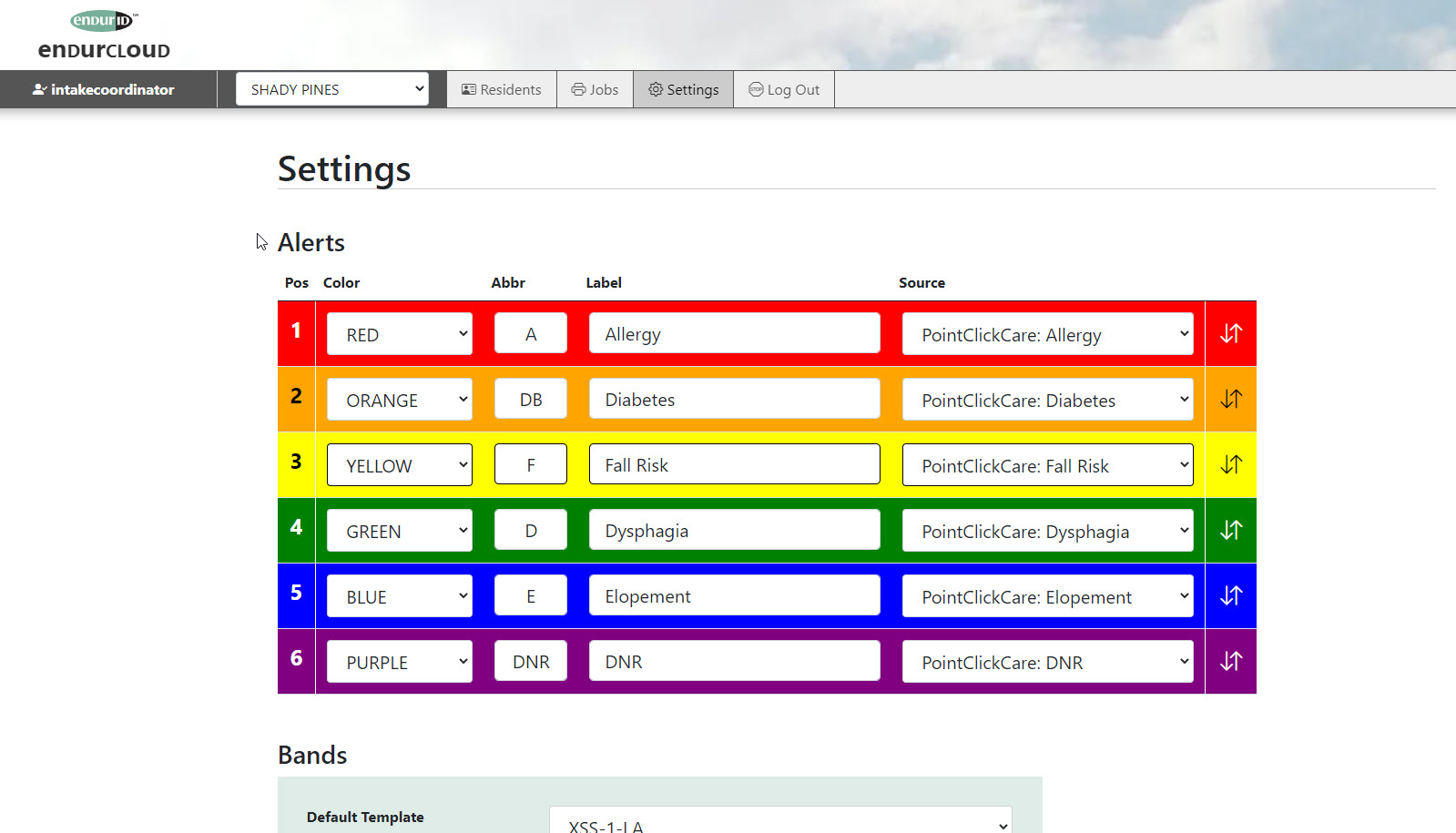Click the reorder arrows on Dysphagia row
Viewport: 1456px width, 833px height.
(x=1230, y=531)
